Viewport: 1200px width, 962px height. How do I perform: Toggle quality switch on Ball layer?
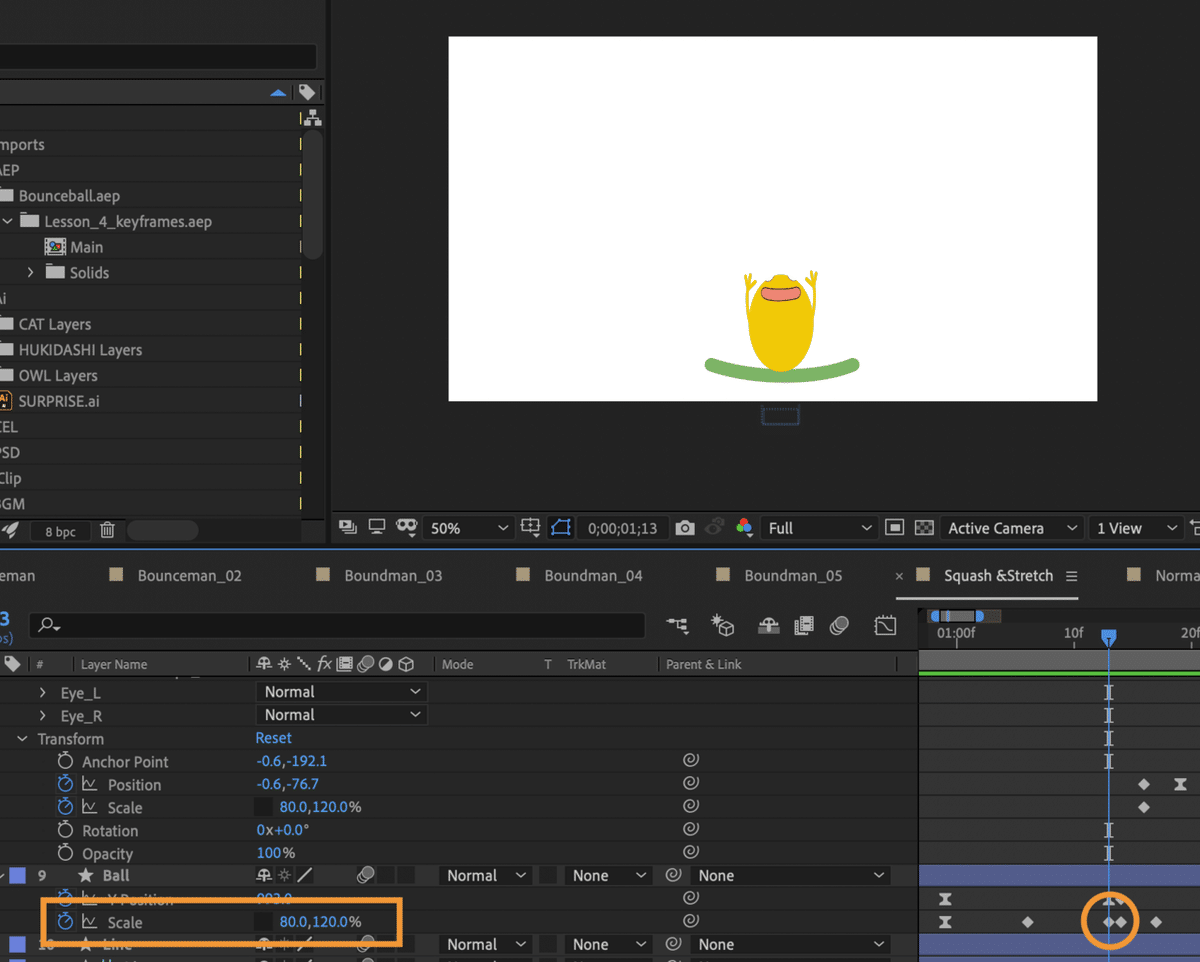(305, 875)
